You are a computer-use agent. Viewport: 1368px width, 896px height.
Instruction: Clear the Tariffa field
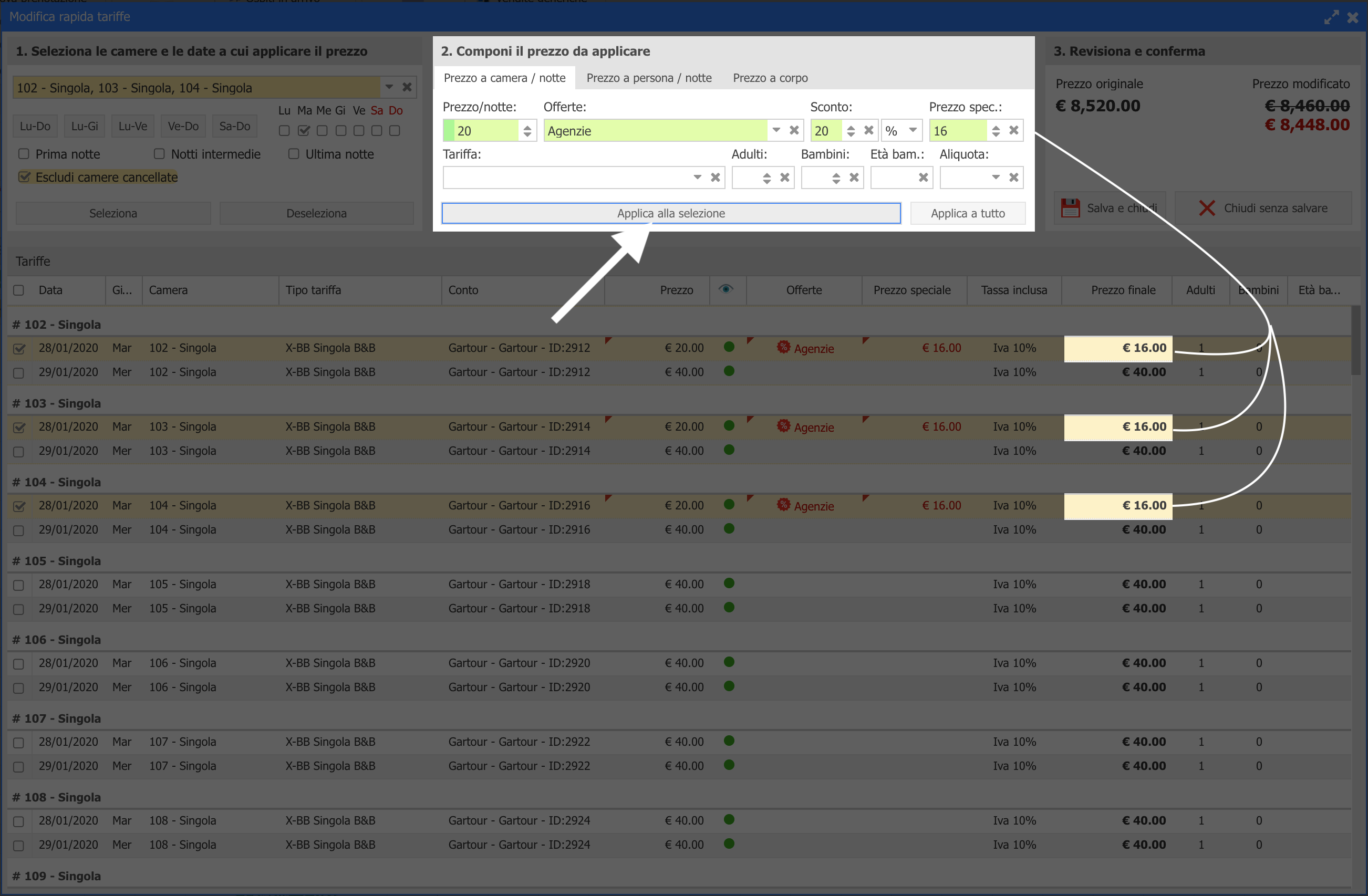click(x=715, y=178)
